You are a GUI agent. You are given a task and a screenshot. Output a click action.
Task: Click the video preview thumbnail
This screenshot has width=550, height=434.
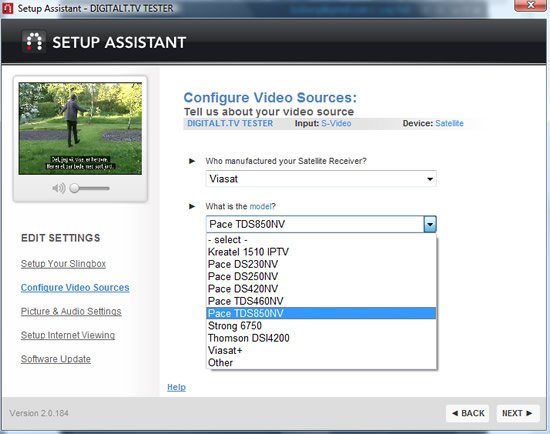80,128
